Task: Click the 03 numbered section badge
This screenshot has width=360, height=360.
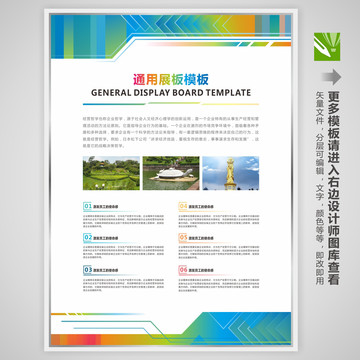Action: [88, 269]
